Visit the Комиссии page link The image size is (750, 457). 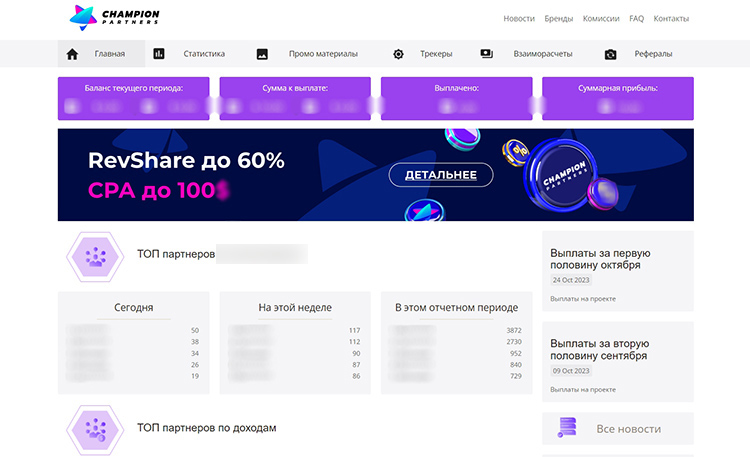(601, 18)
